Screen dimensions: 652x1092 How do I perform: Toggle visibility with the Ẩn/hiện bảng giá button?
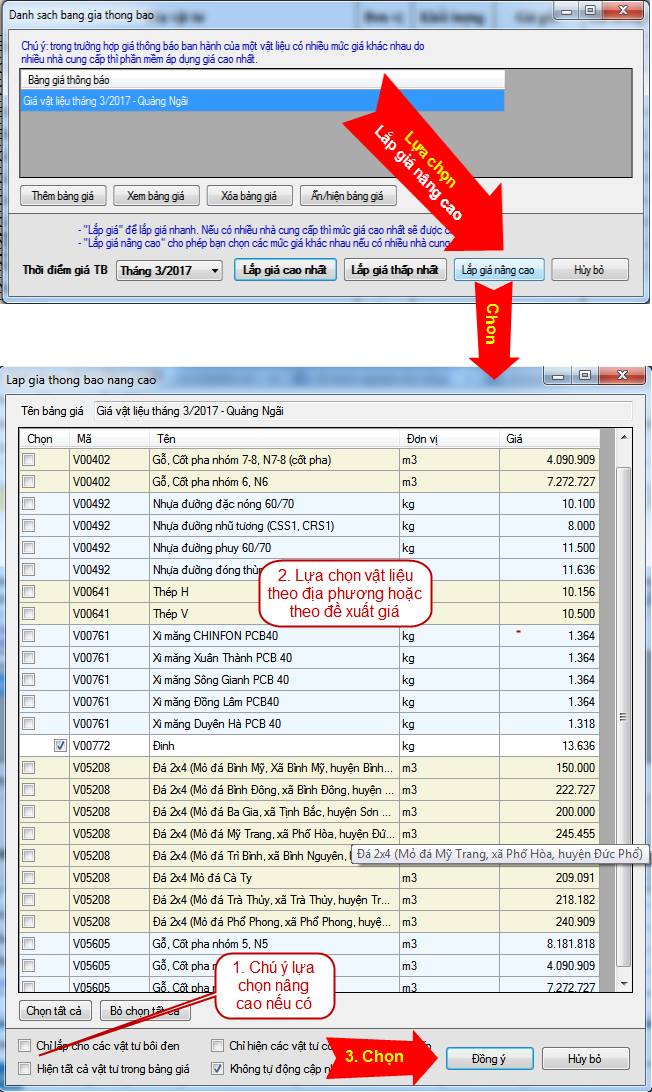341,196
